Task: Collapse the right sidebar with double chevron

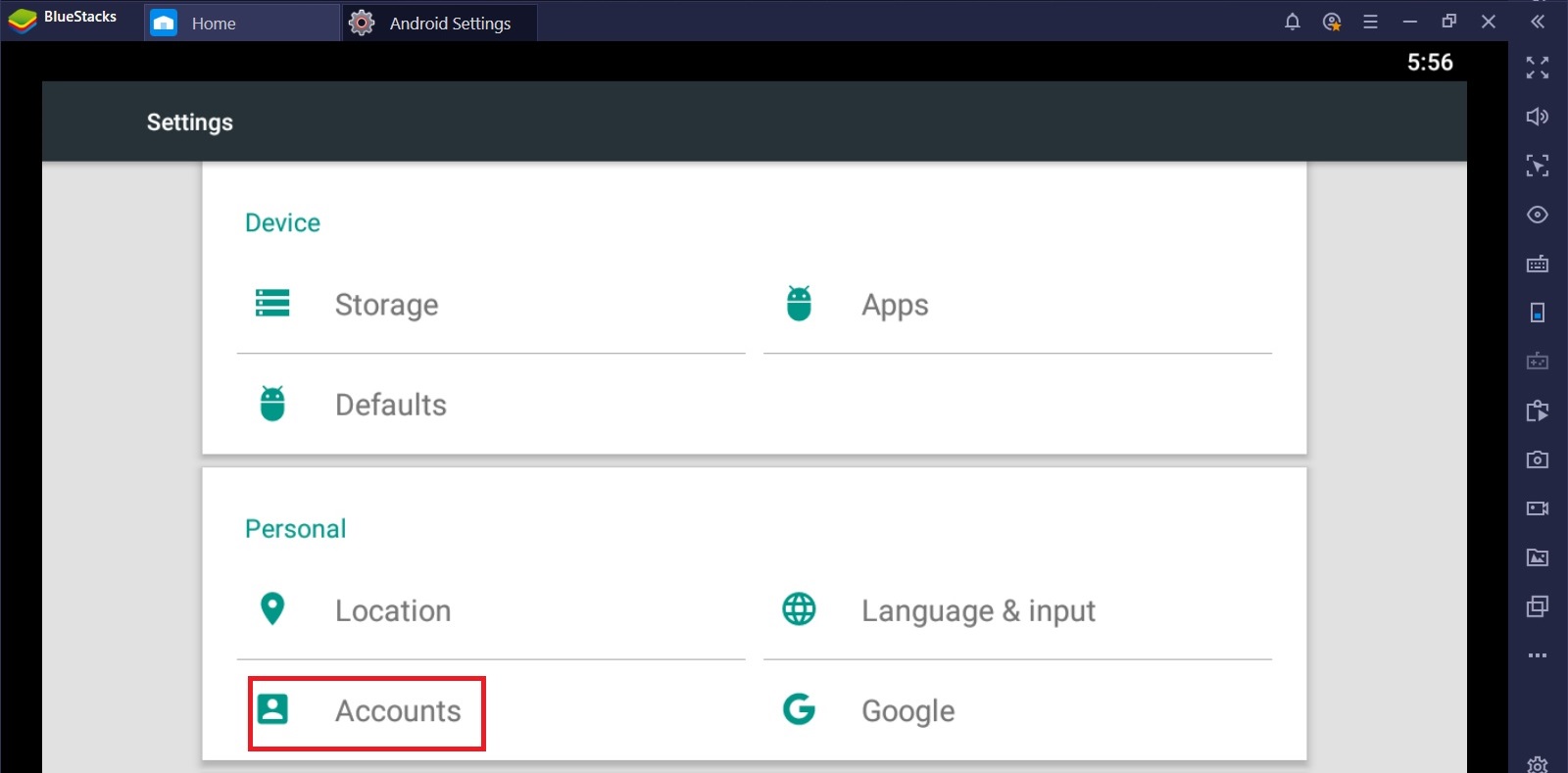Action: pos(1538,21)
